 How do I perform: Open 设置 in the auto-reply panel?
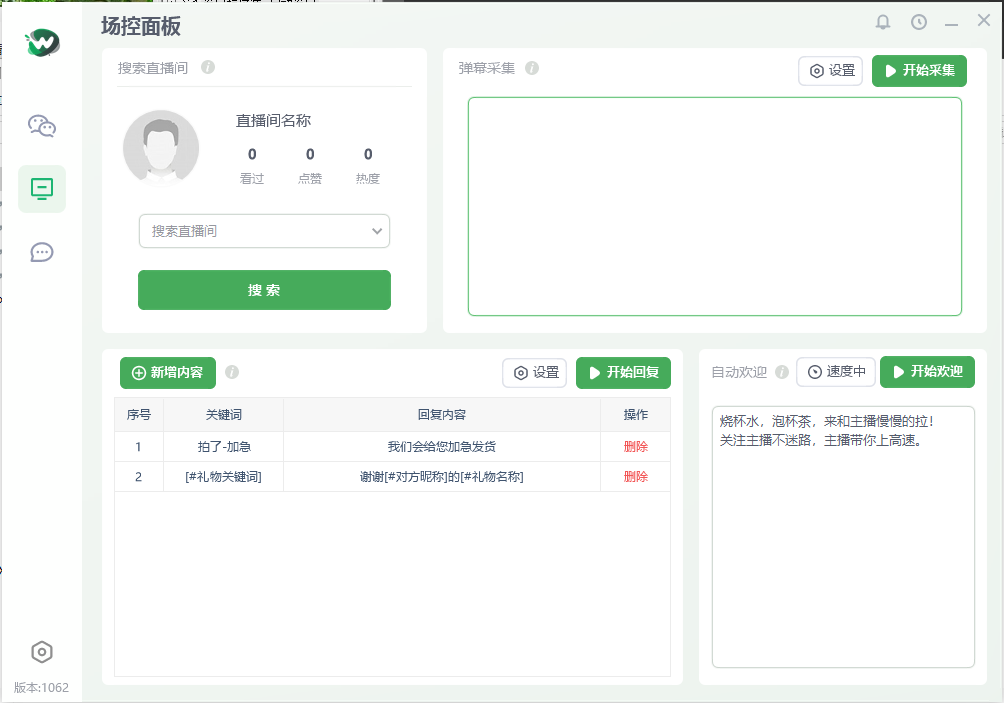pos(534,371)
